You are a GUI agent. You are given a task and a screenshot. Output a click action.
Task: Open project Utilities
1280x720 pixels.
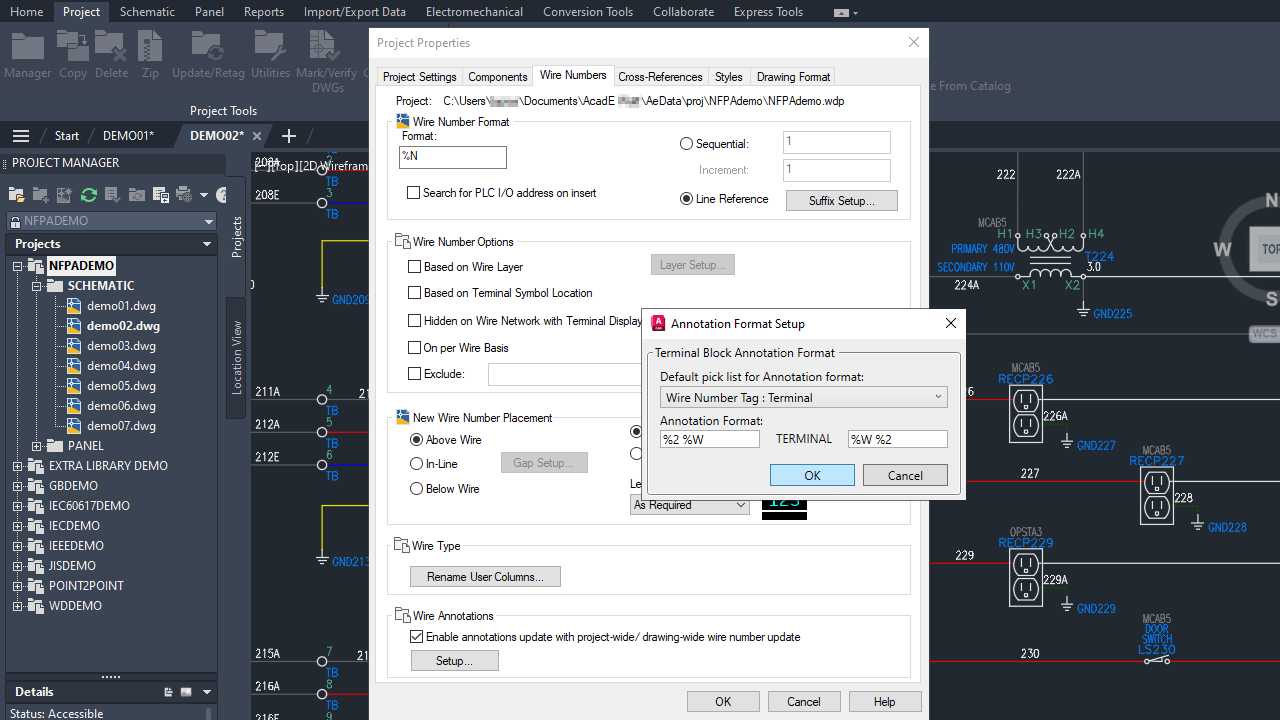click(270, 46)
